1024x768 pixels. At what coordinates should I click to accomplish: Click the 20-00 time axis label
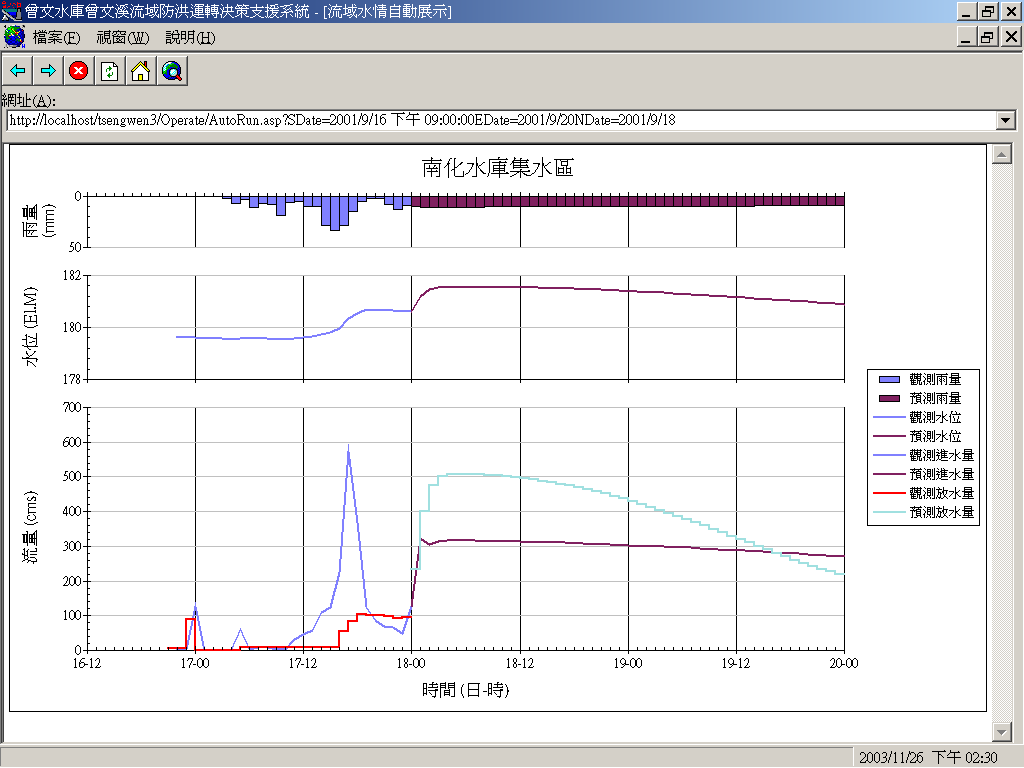pos(844,664)
